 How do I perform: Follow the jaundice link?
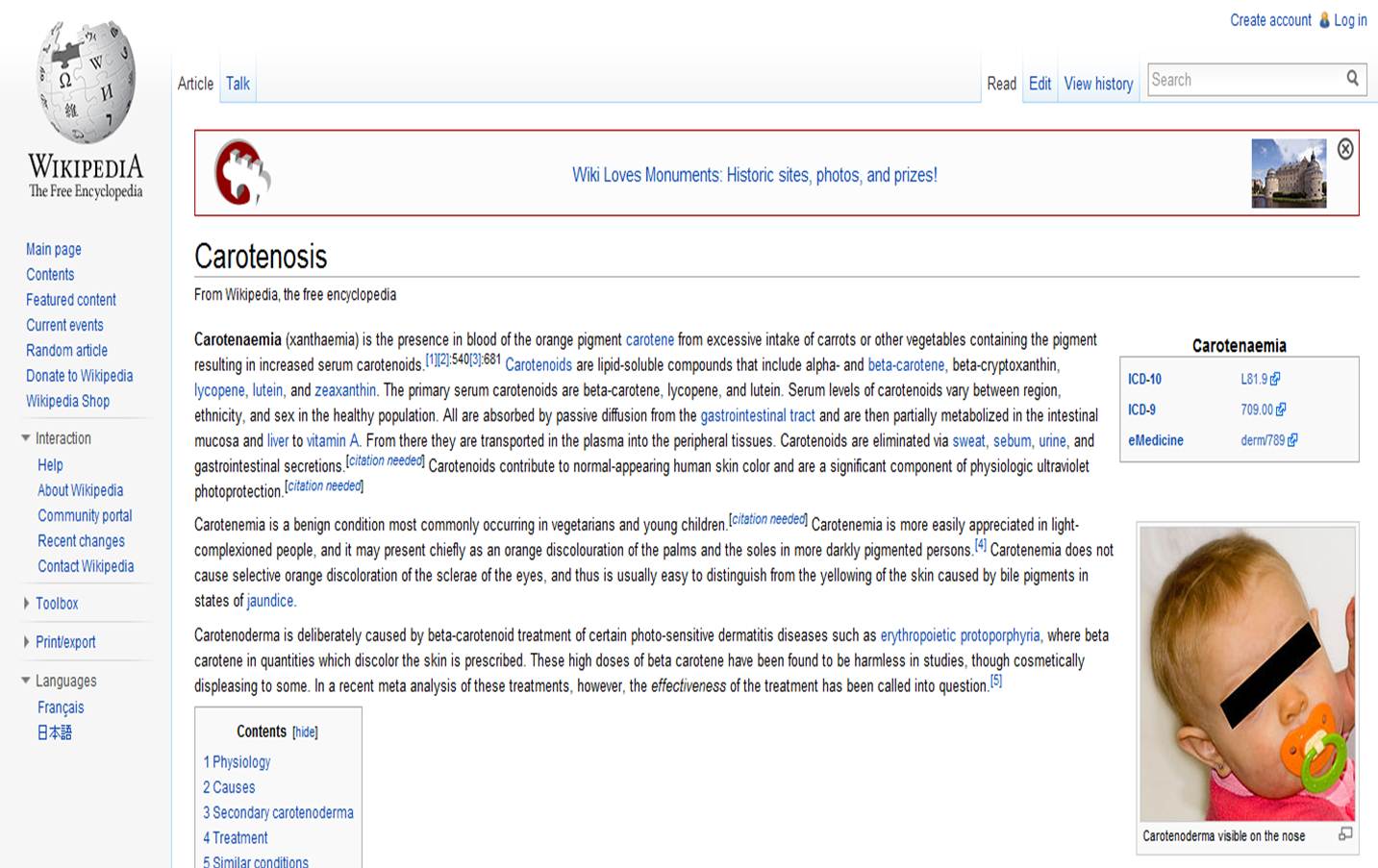point(270,601)
